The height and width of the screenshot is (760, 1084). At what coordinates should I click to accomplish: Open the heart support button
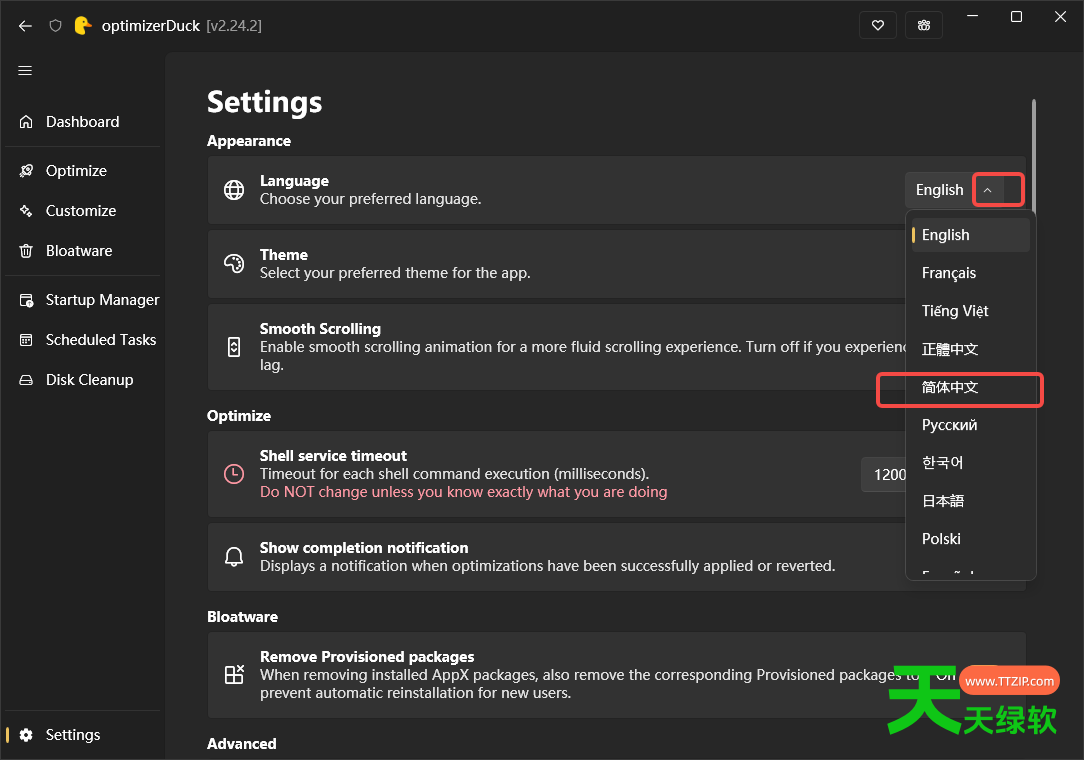(878, 26)
